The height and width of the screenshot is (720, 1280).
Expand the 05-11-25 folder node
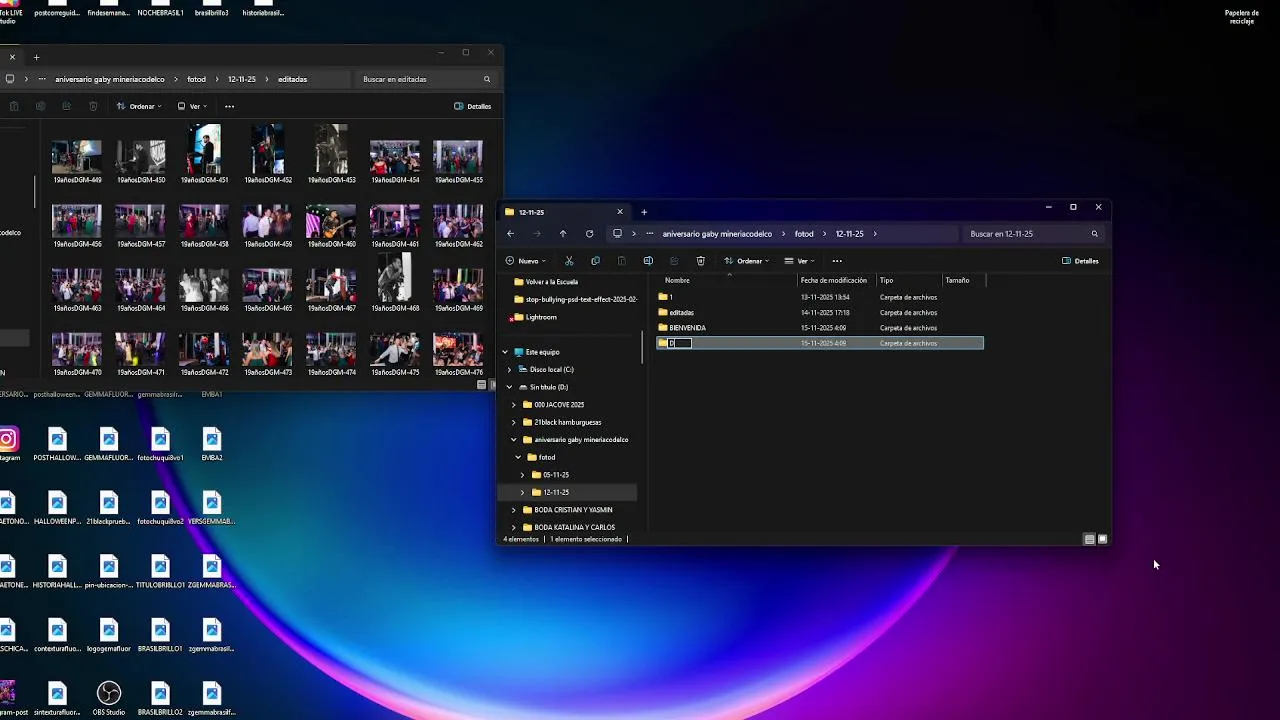(x=522, y=475)
